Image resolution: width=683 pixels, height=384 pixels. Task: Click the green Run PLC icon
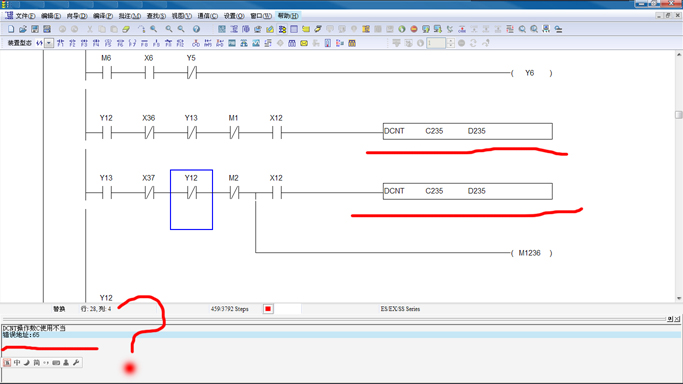402,29
